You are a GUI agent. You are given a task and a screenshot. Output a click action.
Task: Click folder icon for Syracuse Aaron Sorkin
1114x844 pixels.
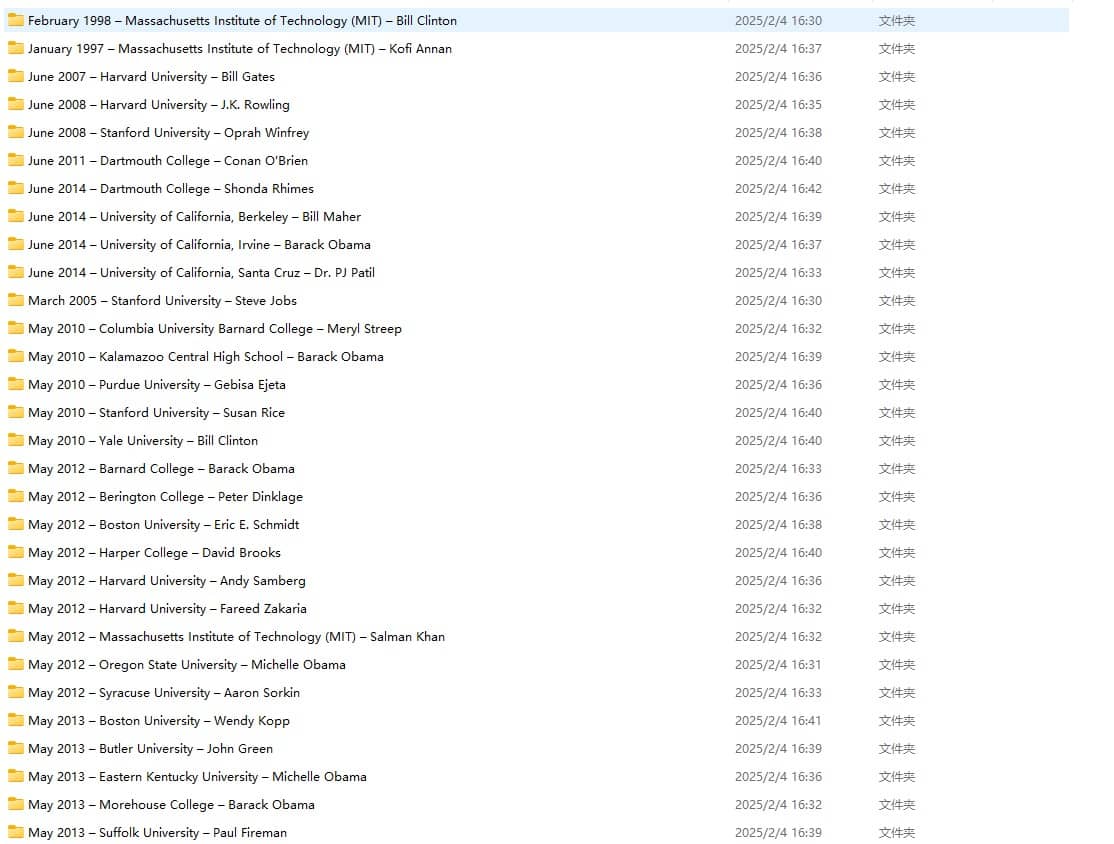[x=16, y=692]
